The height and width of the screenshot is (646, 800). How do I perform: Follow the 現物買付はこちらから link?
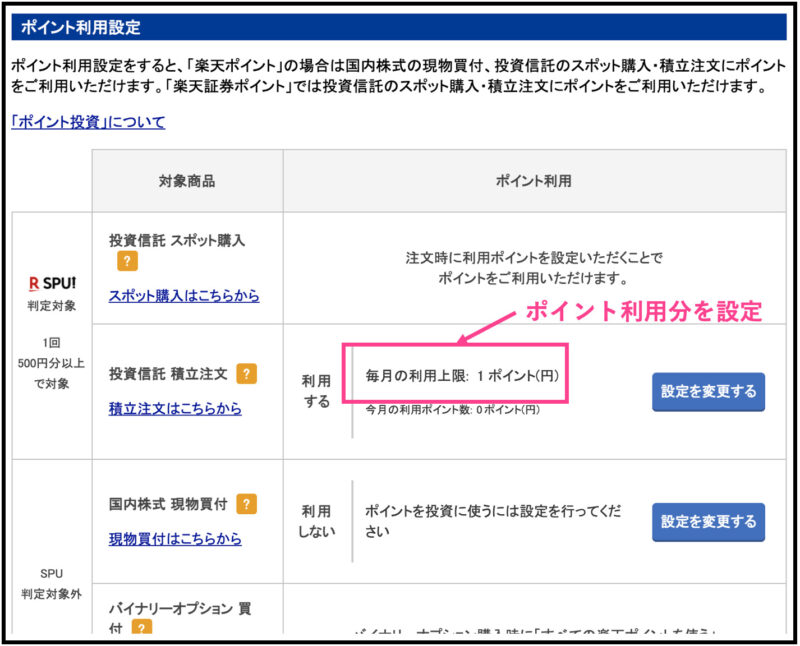pyautogui.click(x=175, y=538)
